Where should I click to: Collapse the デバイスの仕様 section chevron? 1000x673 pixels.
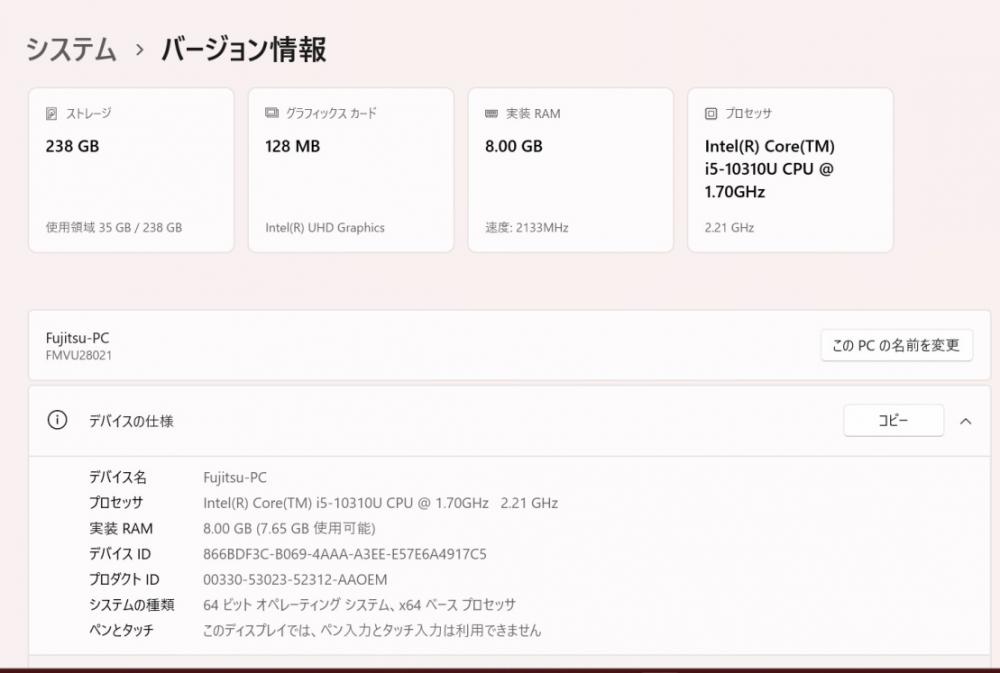point(966,421)
